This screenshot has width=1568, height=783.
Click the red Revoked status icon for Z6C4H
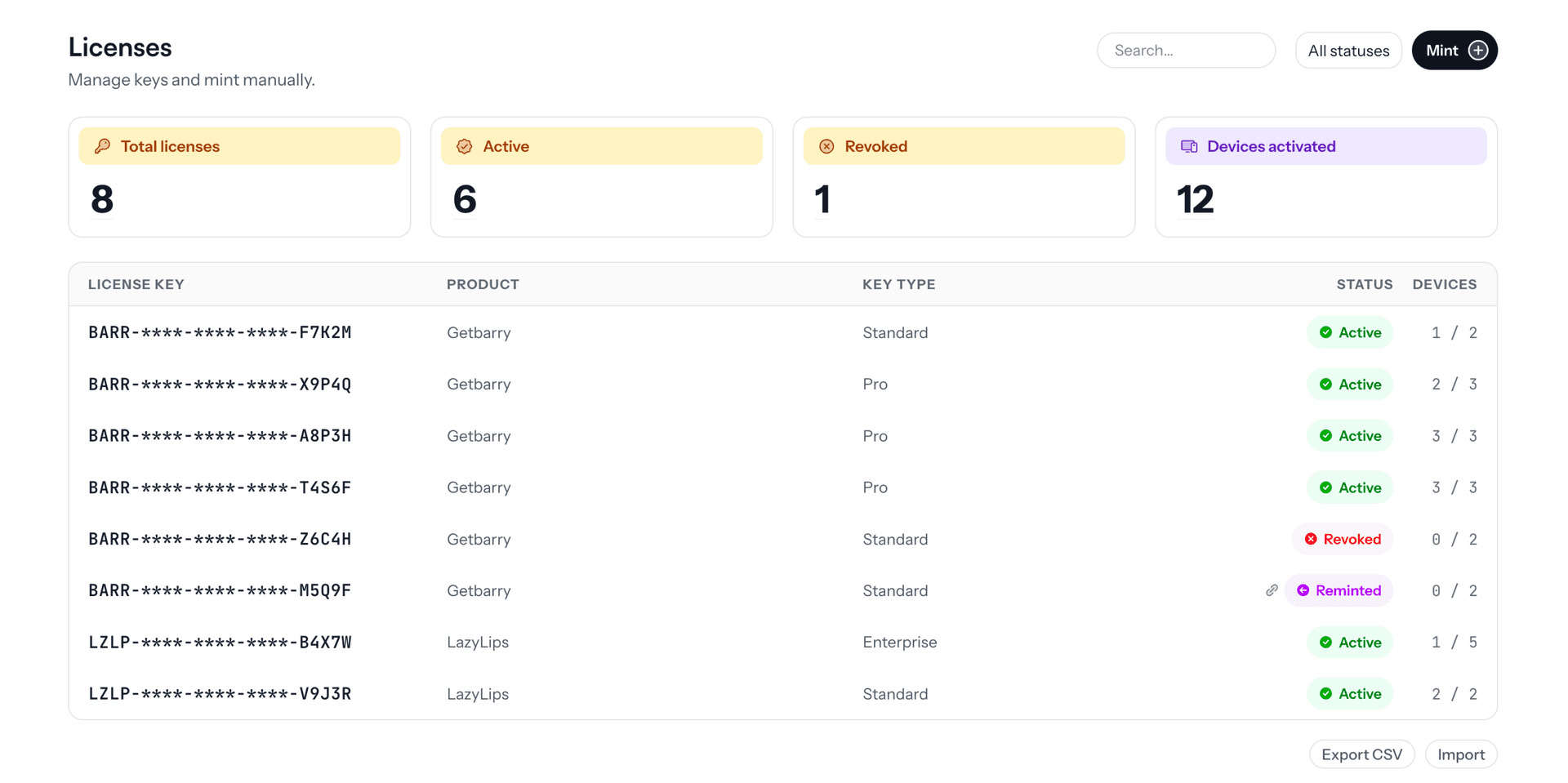[x=1311, y=539]
